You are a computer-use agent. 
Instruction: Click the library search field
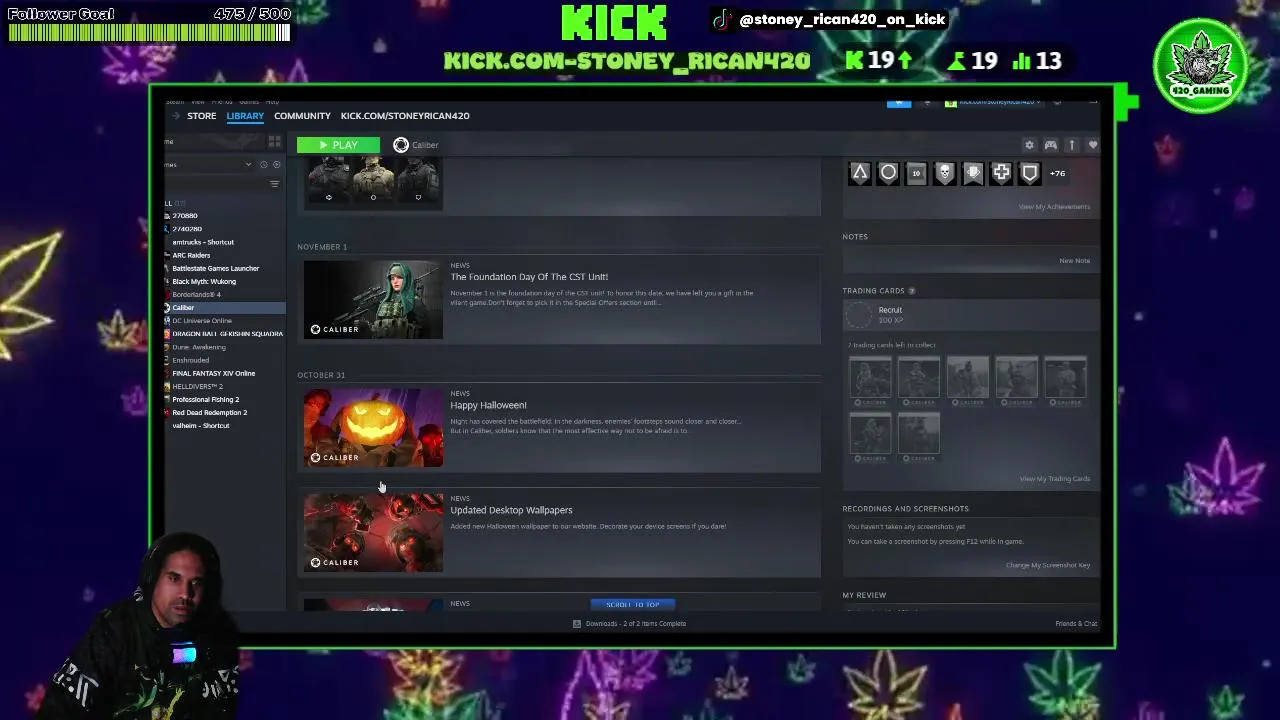coord(215,184)
